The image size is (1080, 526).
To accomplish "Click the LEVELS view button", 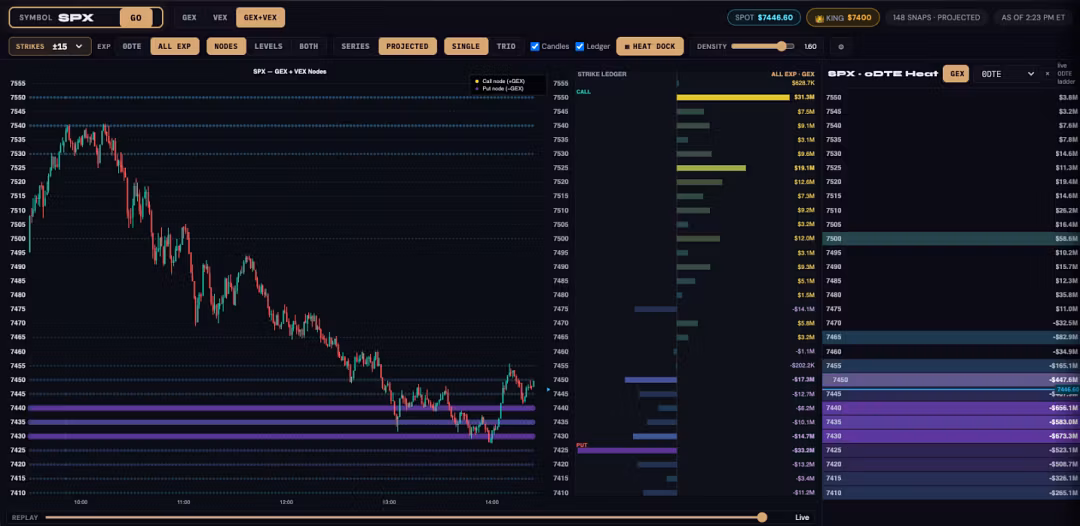I will tap(268, 47).
